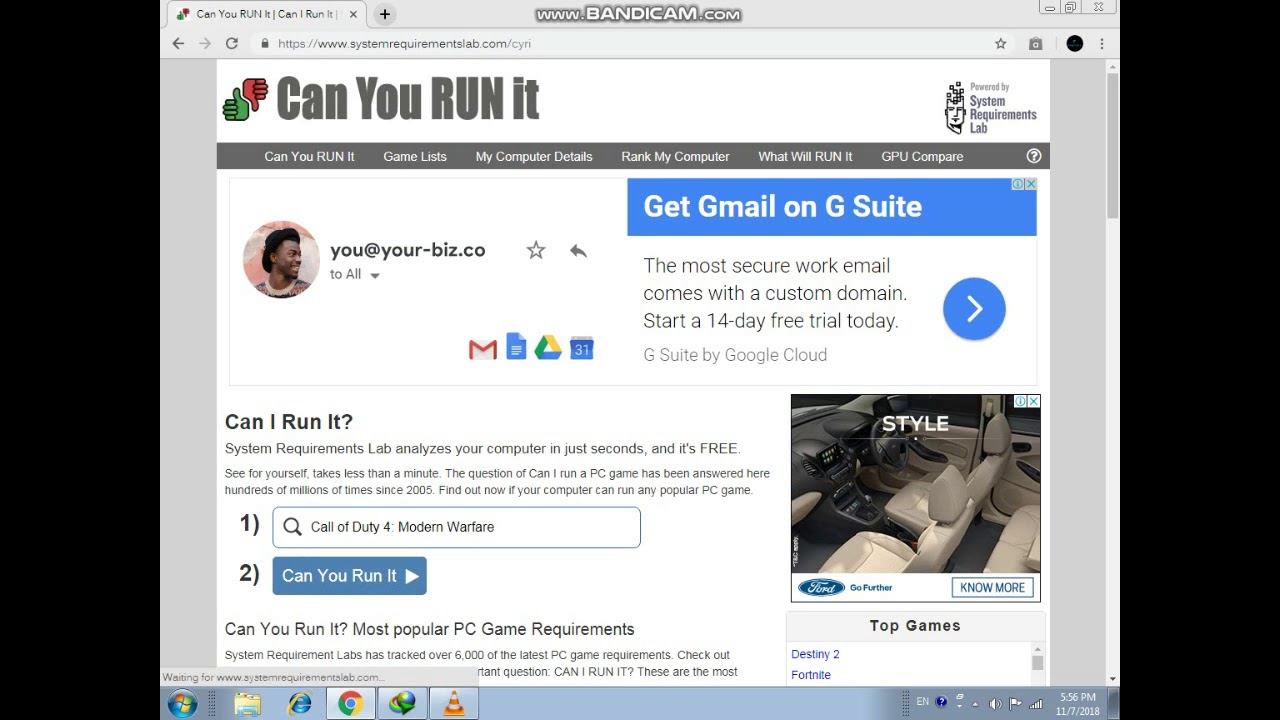Click the Action Center flag icon
Image resolution: width=1280 pixels, height=720 pixels.
point(1015,704)
